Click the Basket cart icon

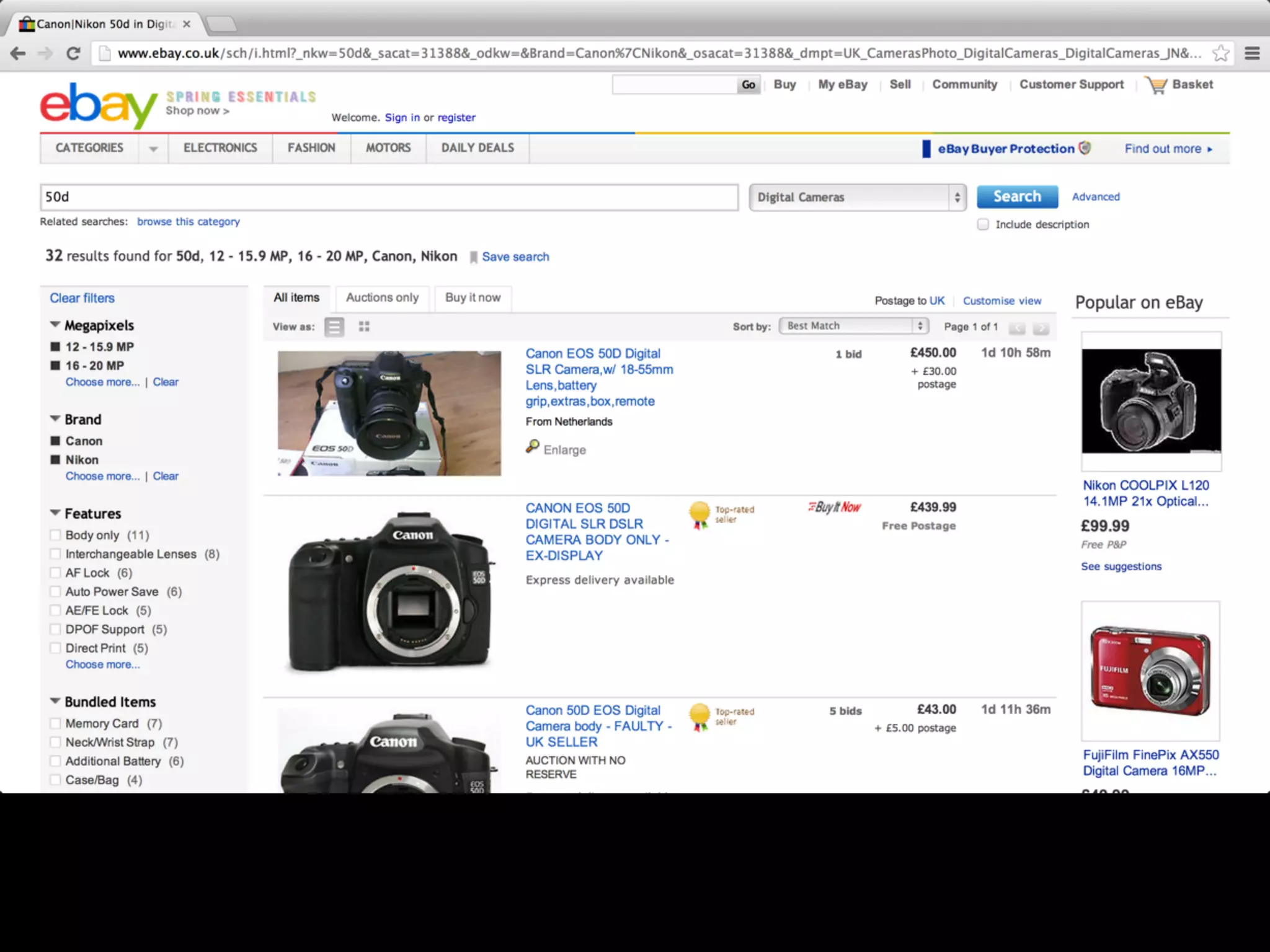coord(1157,86)
